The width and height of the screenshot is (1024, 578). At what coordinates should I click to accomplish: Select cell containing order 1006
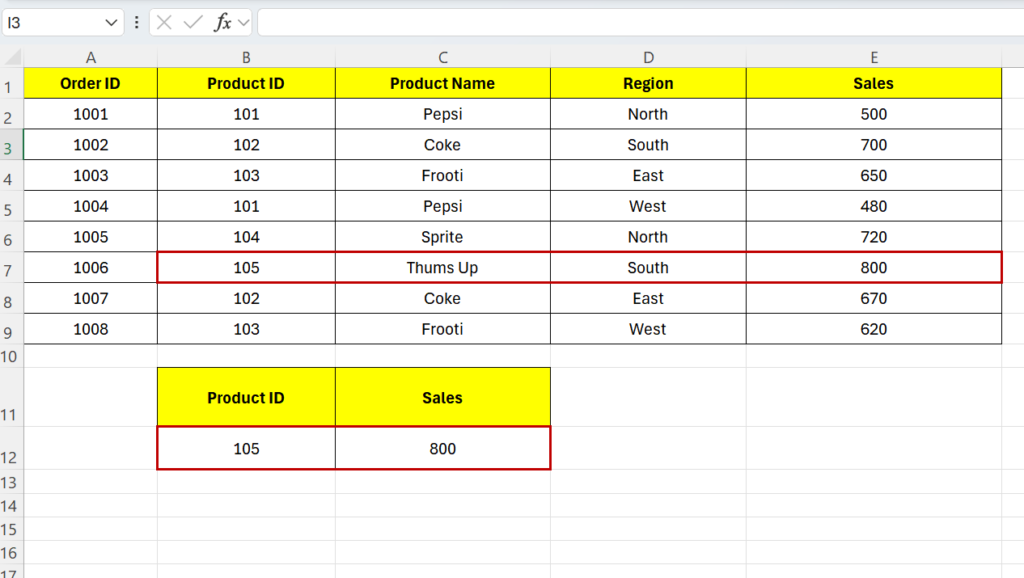(91, 268)
